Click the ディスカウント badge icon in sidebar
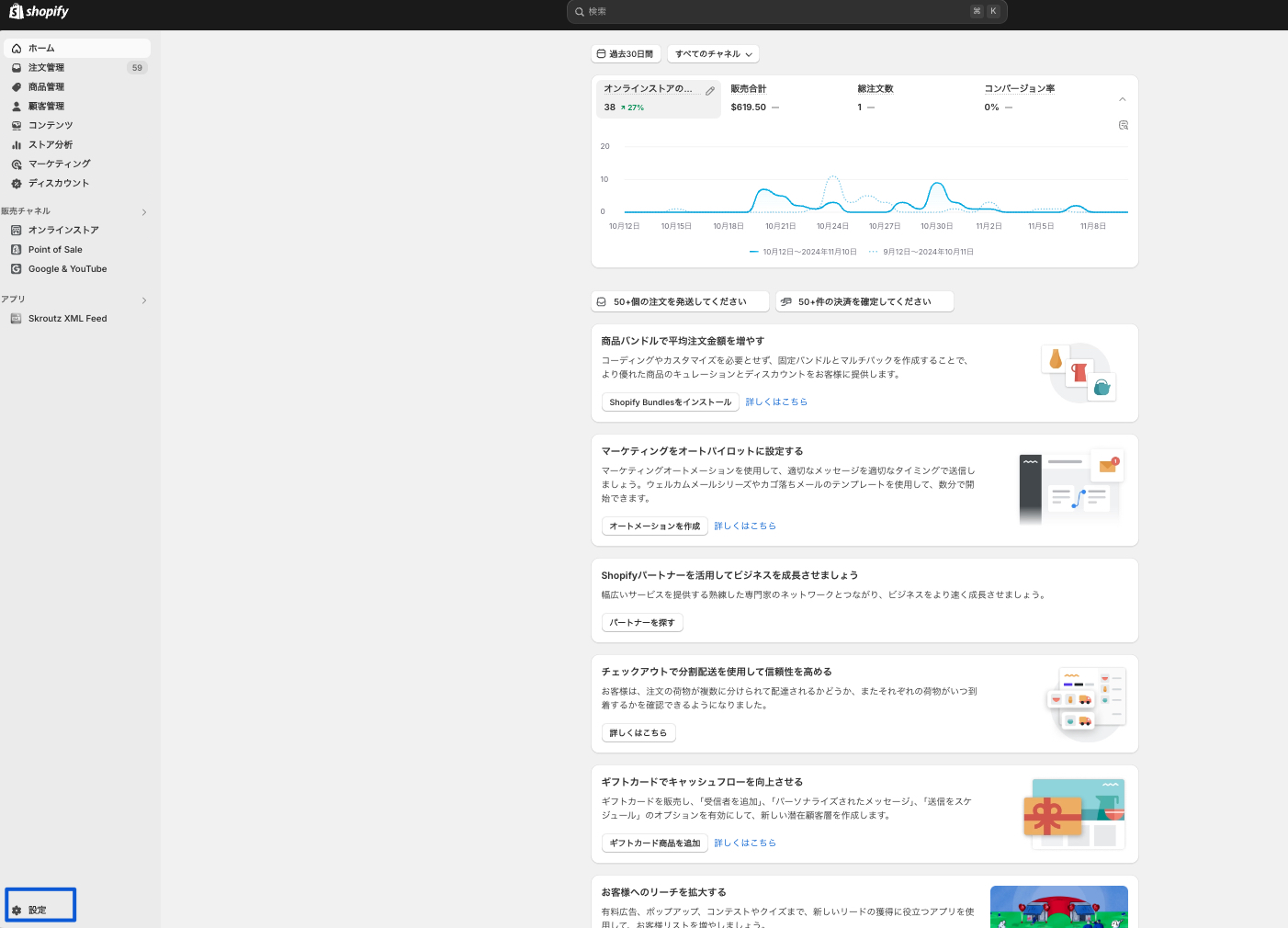This screenshot has height=928, width=1288. 17,184
